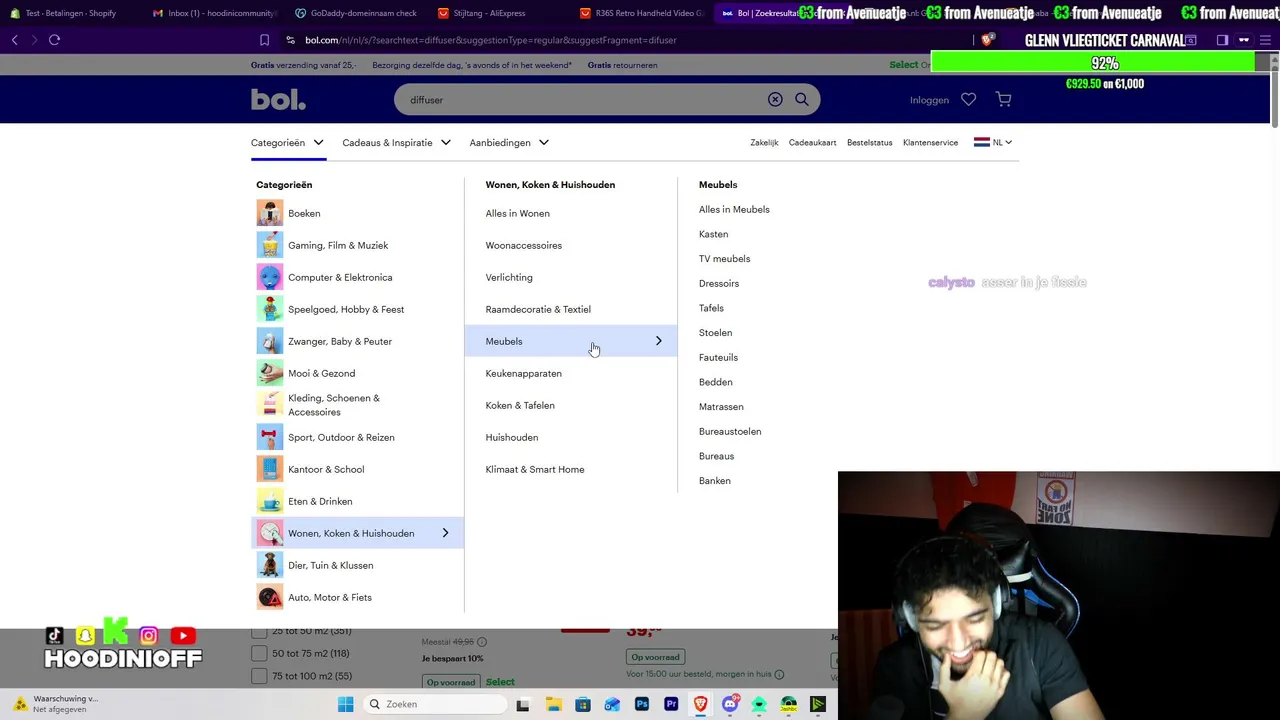Open the Mooi & Gezond category icon

pos(270,373)
